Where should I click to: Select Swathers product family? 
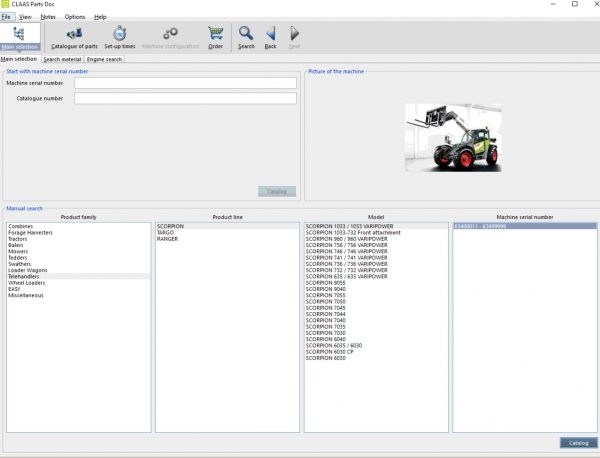click(x=78, y=264)
